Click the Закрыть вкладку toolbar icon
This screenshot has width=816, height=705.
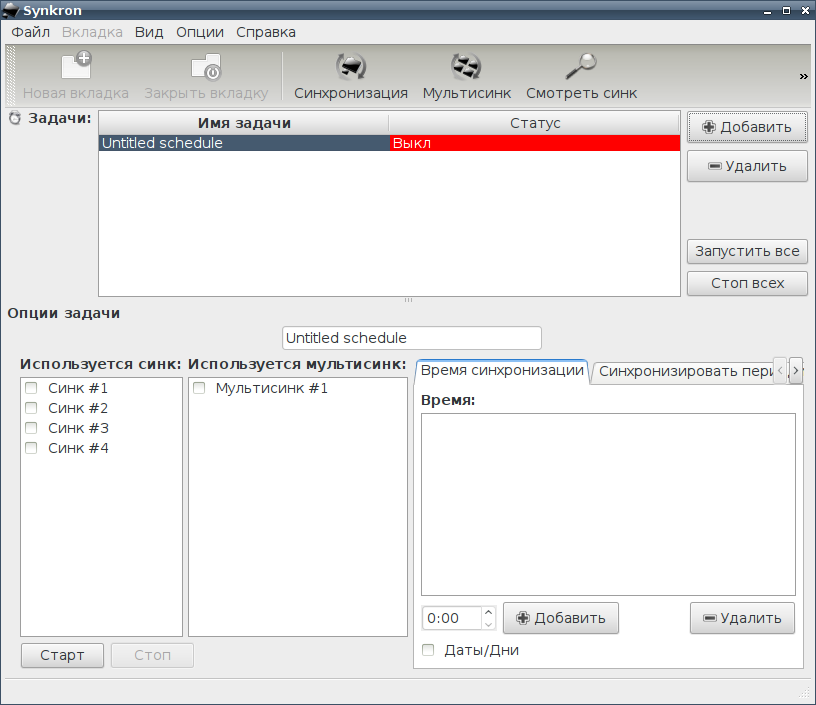click(x=206, y=67)
